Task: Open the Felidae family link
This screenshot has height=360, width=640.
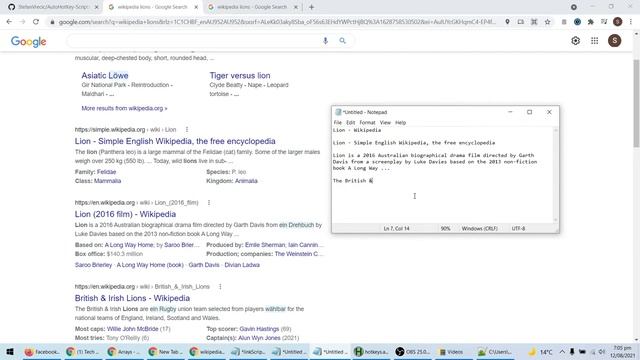Action: tap(107, 172)
